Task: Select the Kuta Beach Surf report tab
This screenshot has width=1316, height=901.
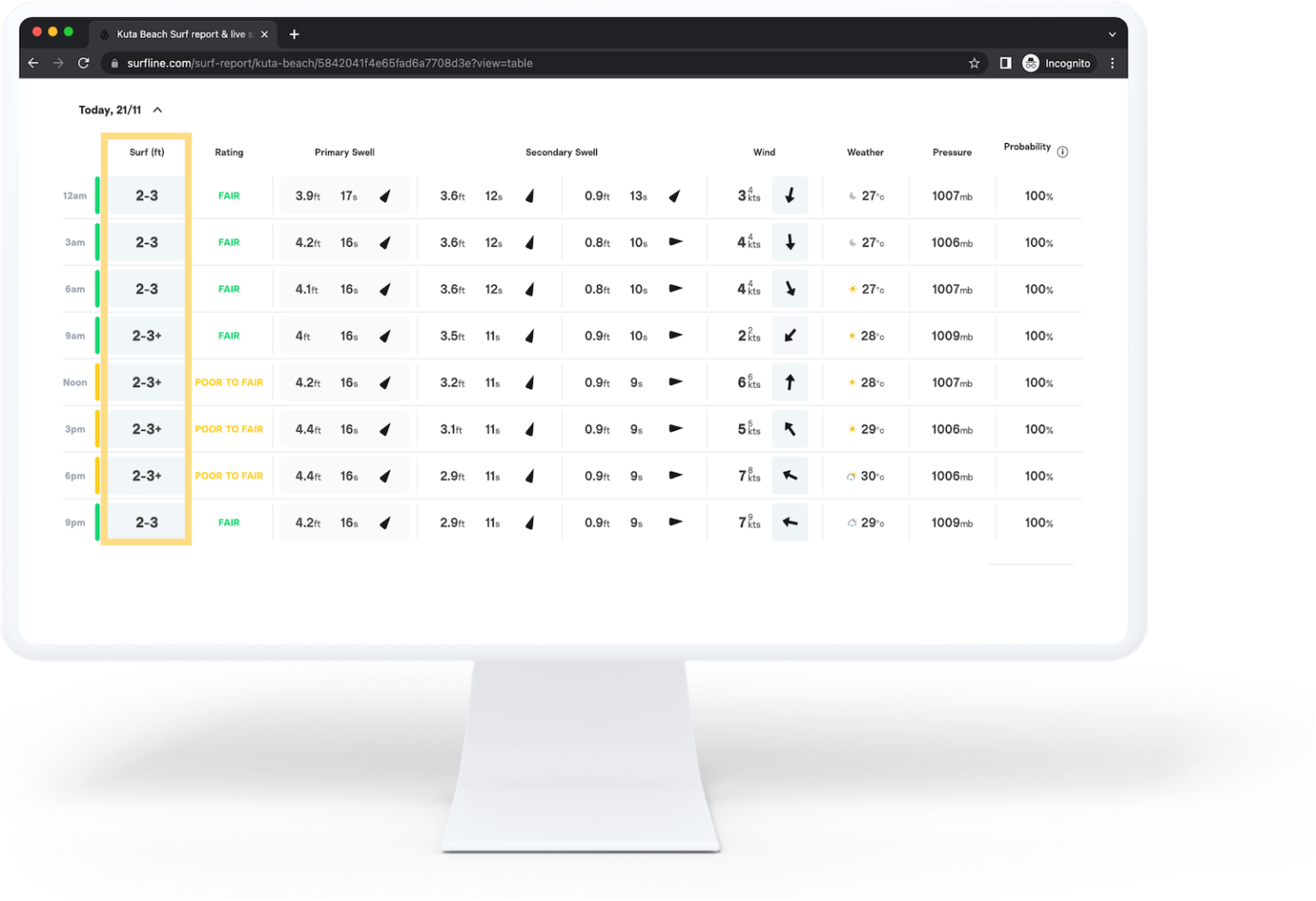Action: 180,34
